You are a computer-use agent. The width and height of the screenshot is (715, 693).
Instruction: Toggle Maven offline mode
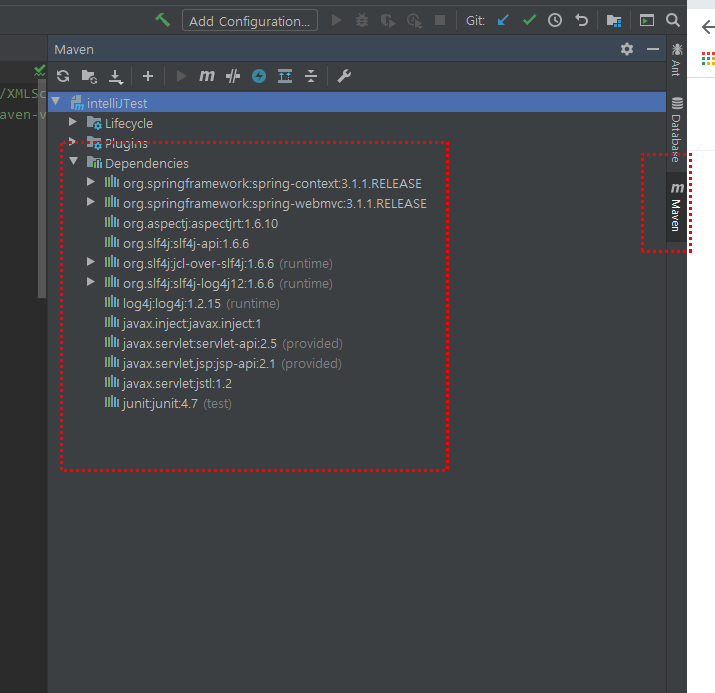tap(259, 76)
